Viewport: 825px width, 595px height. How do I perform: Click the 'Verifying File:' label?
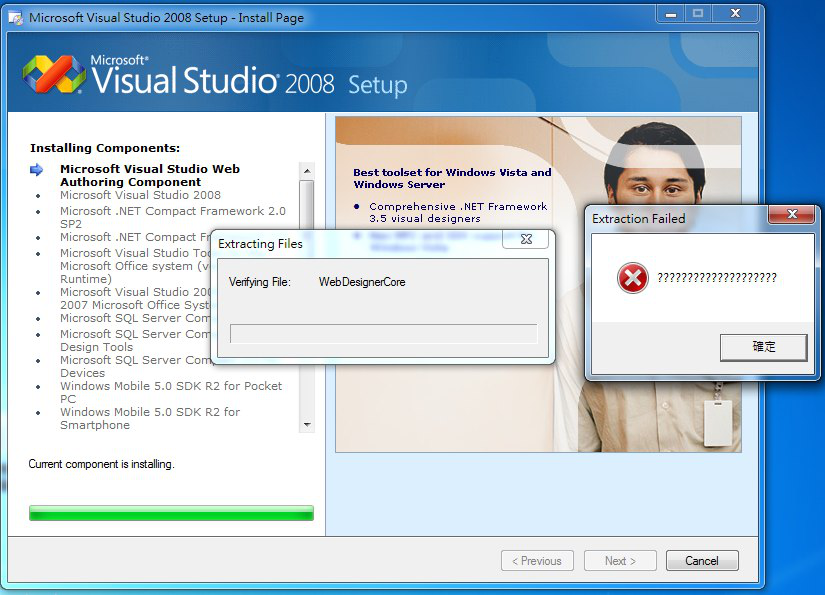click(x=259, y=282)
